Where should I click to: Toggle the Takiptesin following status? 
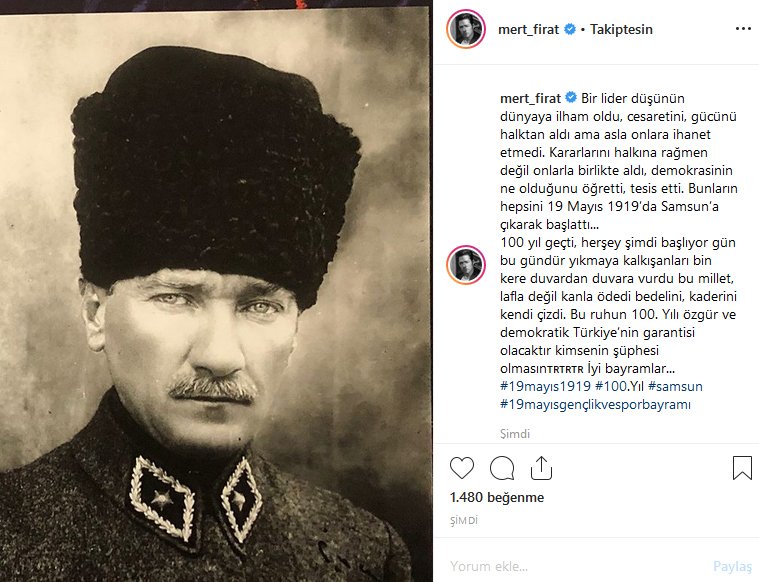click(621, 30)
